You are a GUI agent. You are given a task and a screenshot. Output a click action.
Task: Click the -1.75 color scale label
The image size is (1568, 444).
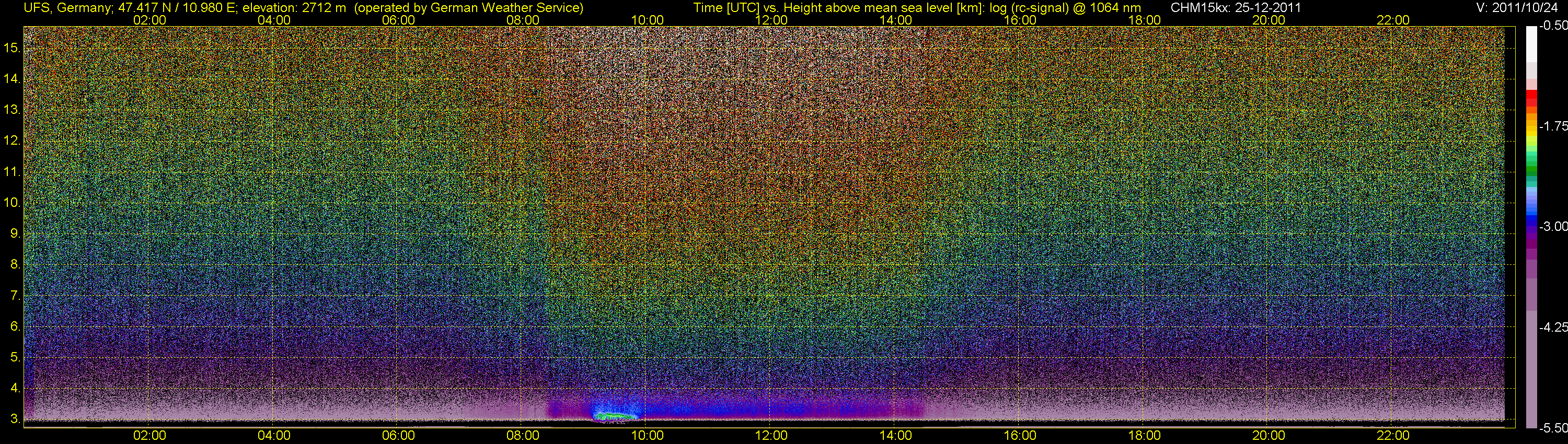pos(1553,126)
